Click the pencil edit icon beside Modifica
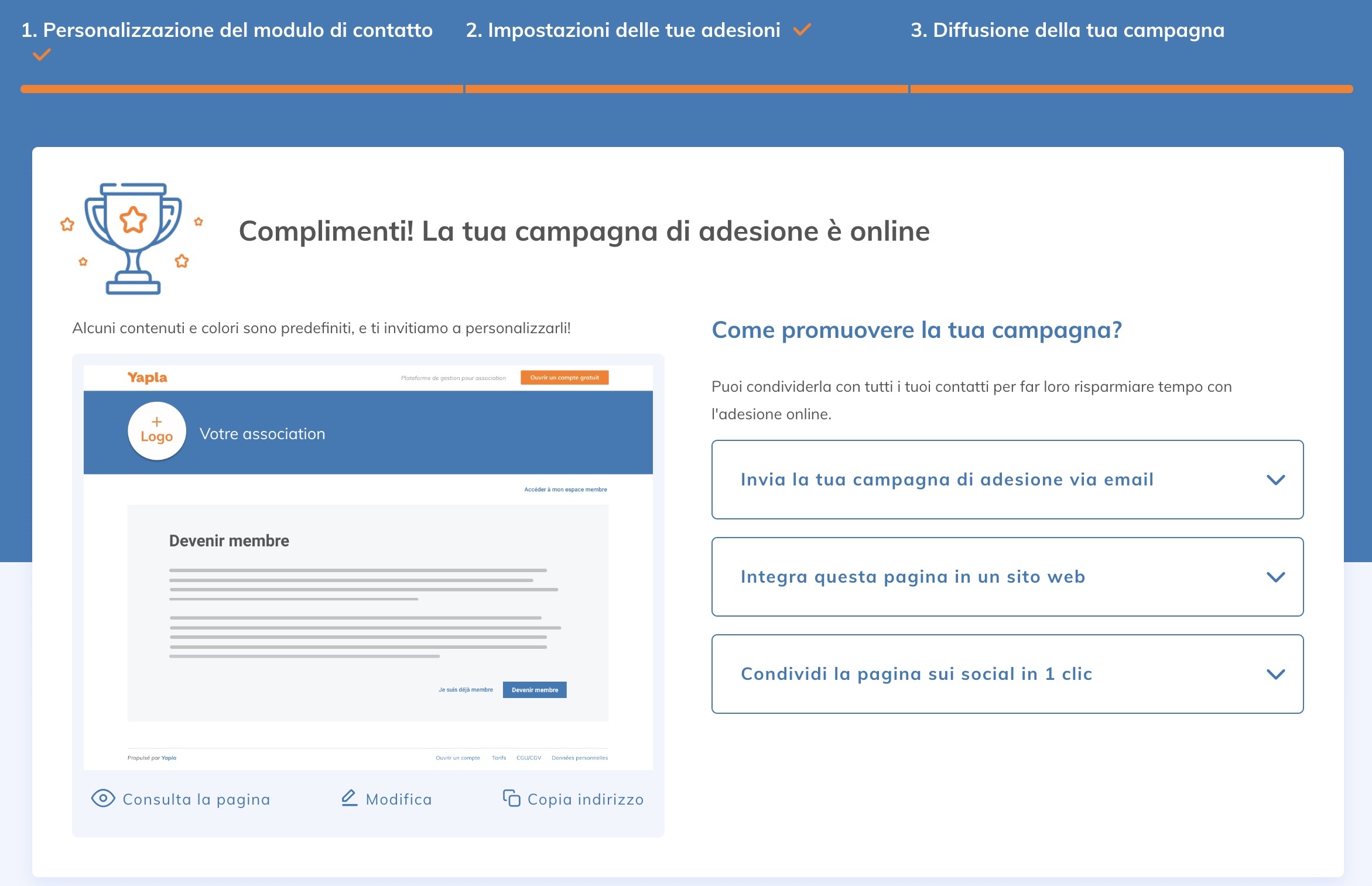 [x=350, y=798]
